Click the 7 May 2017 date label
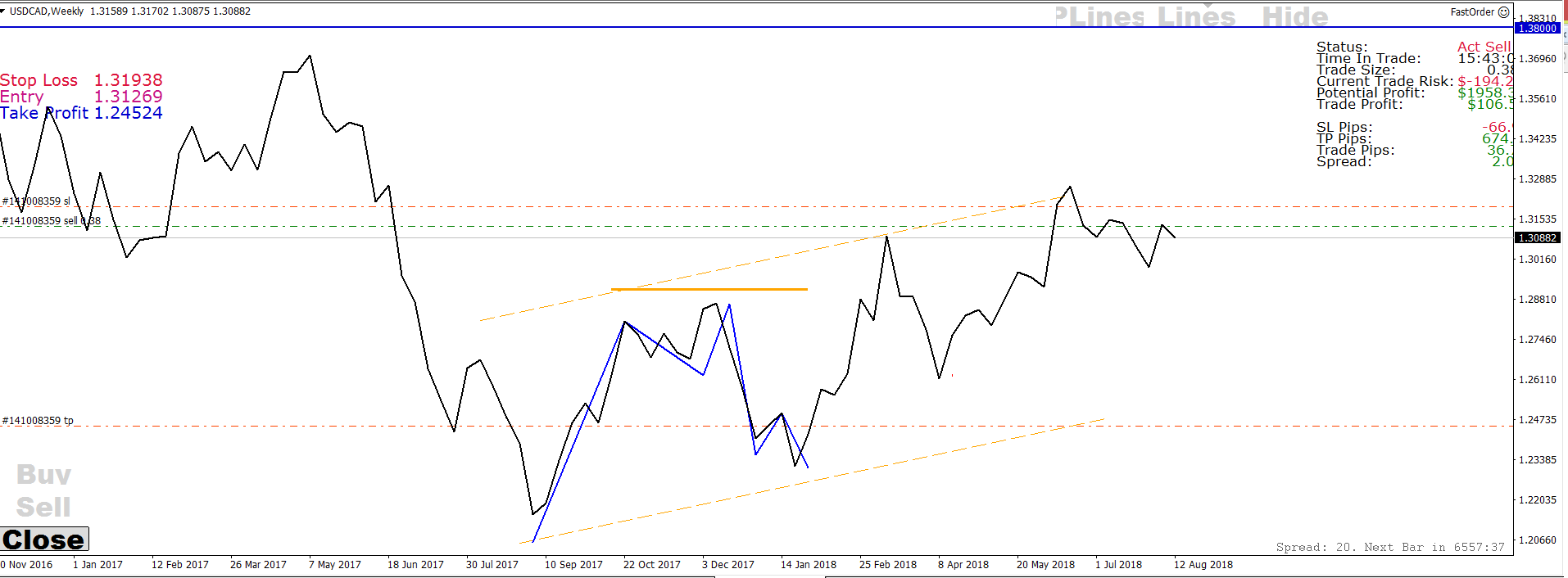Image resolution: width=1568 pixels, height=578 pixels. (x=335, y=565)
